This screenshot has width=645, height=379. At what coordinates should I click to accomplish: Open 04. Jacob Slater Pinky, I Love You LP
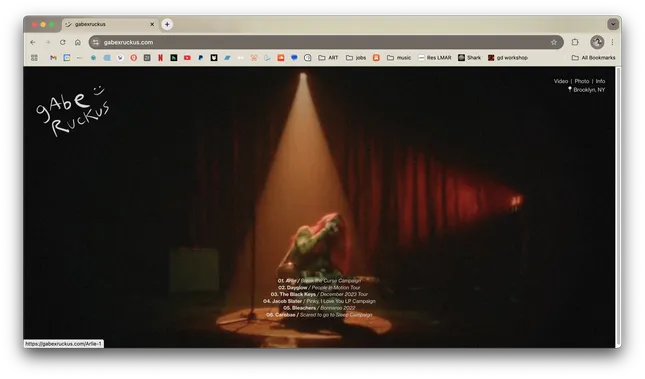tap(319, 301)
